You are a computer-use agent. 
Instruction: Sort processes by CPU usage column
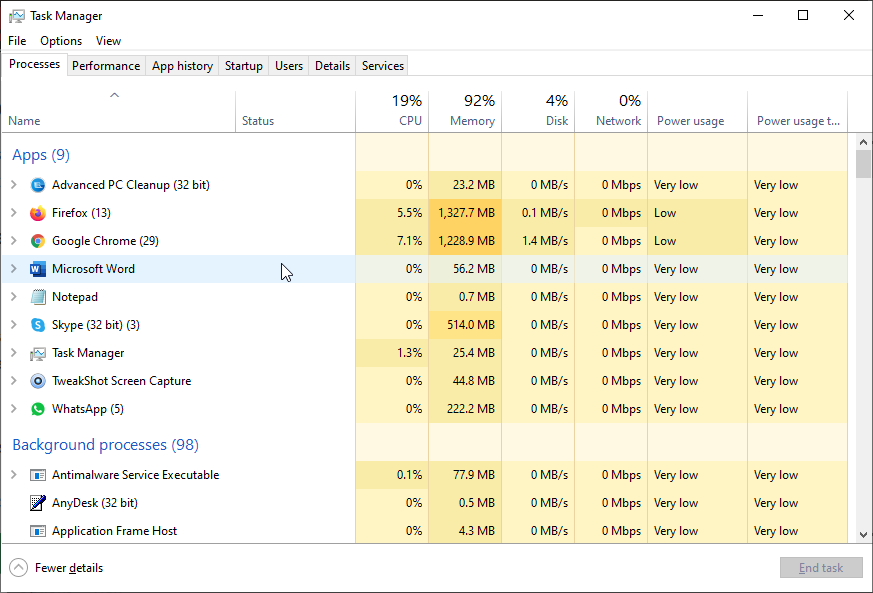tap(392, 112)
